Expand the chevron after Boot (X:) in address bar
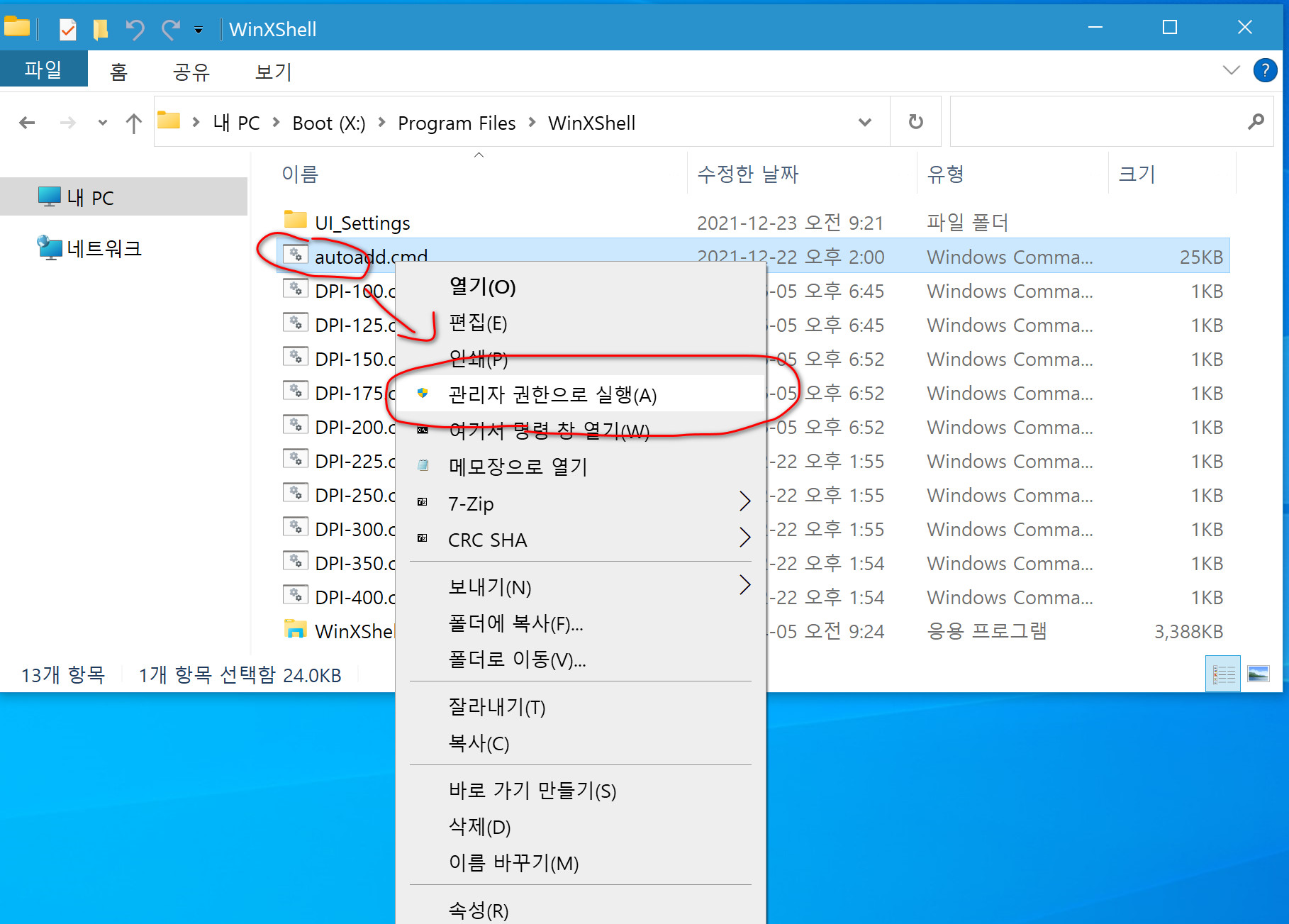The image size is (1289, 924). [x=381, y=123]
